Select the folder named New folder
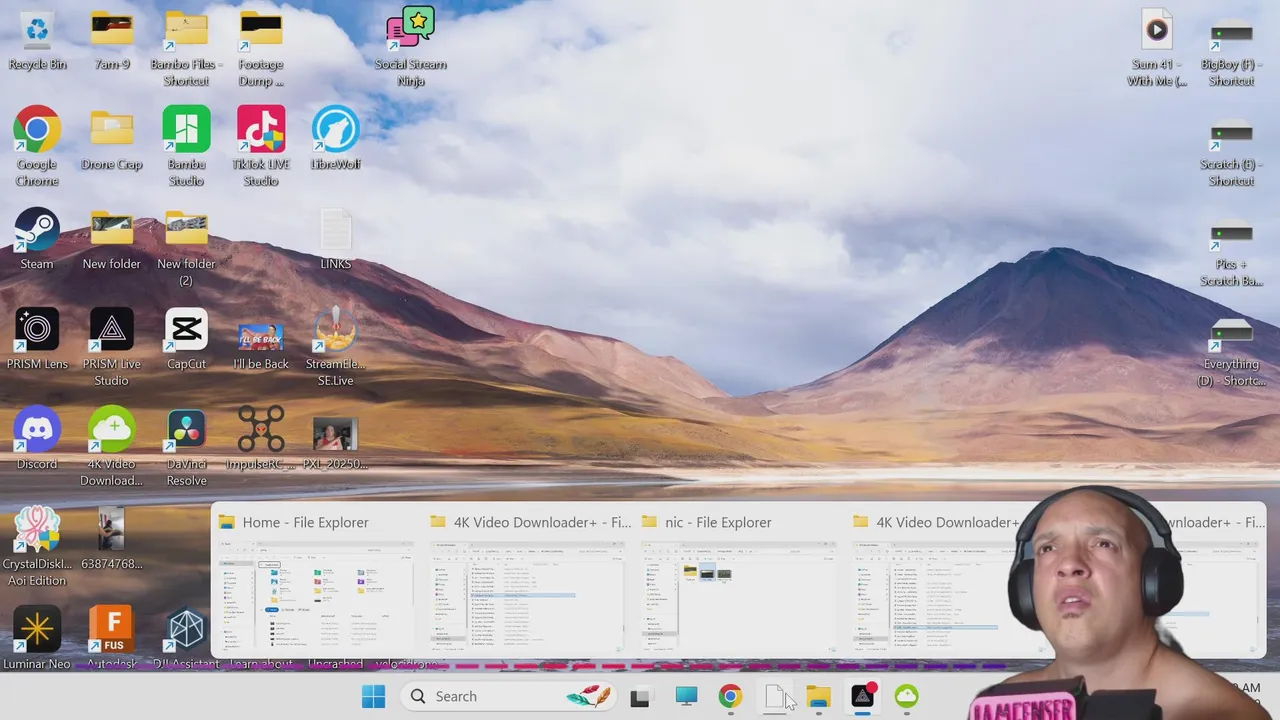Image resolution: width=1280 pixels, height=720 pixels. click(x=112, y=239)
